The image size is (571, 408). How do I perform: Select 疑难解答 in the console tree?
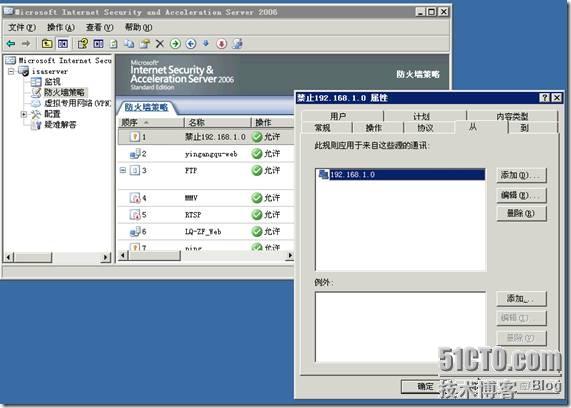pyautogui.click(x=60, y=125)
